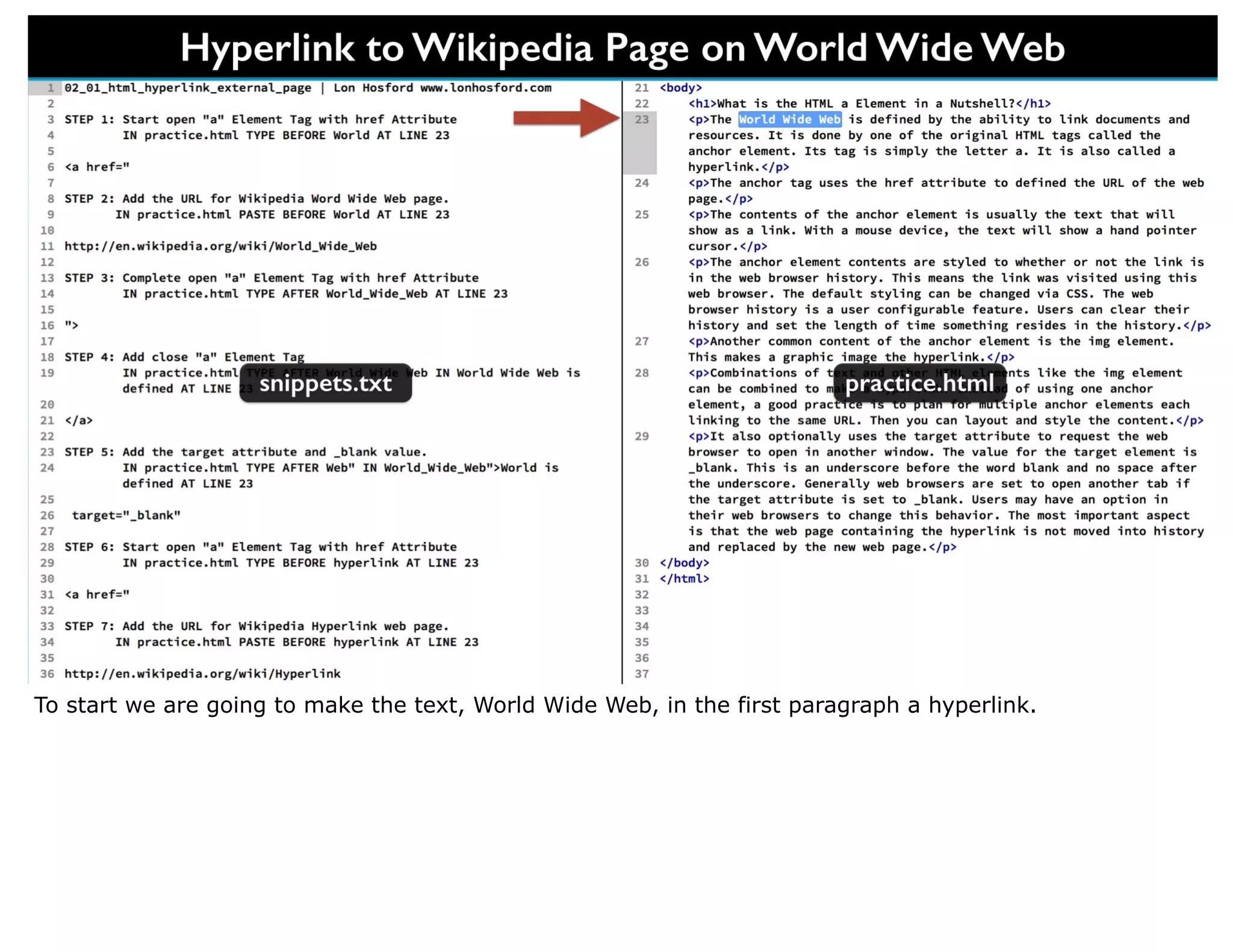Viewport: 1233px width, 952px height.
Task: Click the "STEP 3: Complete open" instruction line
Action: (272, 277)
